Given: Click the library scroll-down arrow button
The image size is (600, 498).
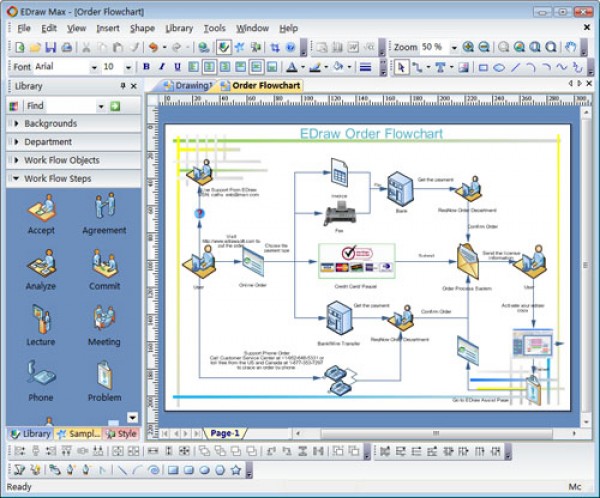Looking at the screenshot, I should point(132,417).
